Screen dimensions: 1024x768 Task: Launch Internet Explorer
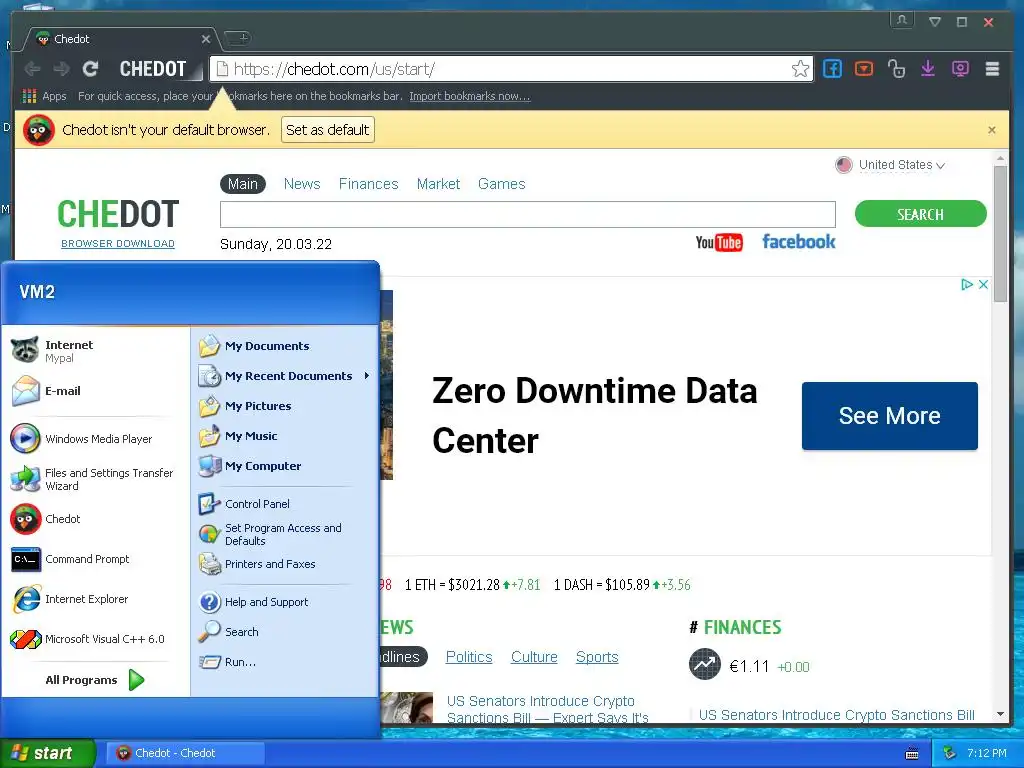pyautogui.click(x=96, y=600)
